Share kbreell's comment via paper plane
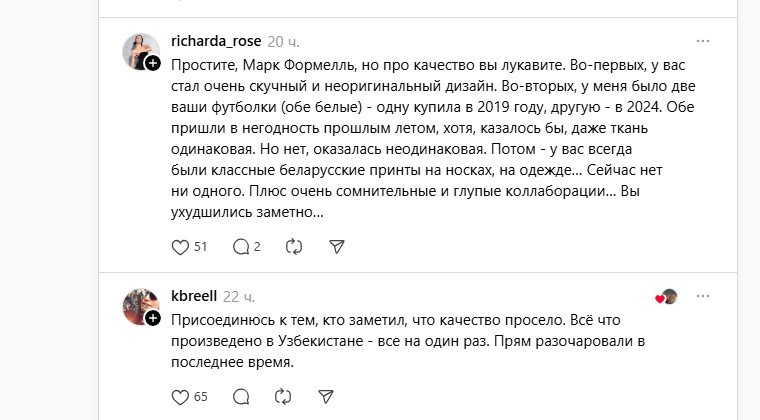This screenshot has width=760, height=420. click(326, 396)
